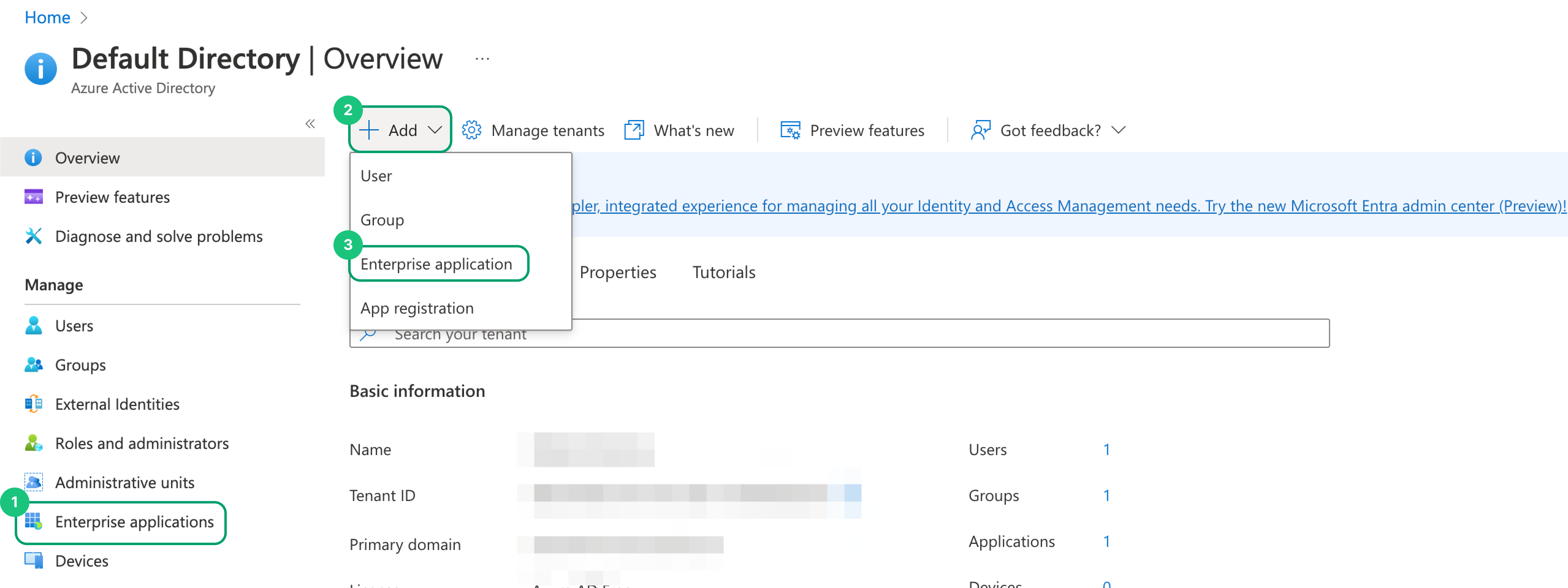Select User from the Add menu

[461, 176]
